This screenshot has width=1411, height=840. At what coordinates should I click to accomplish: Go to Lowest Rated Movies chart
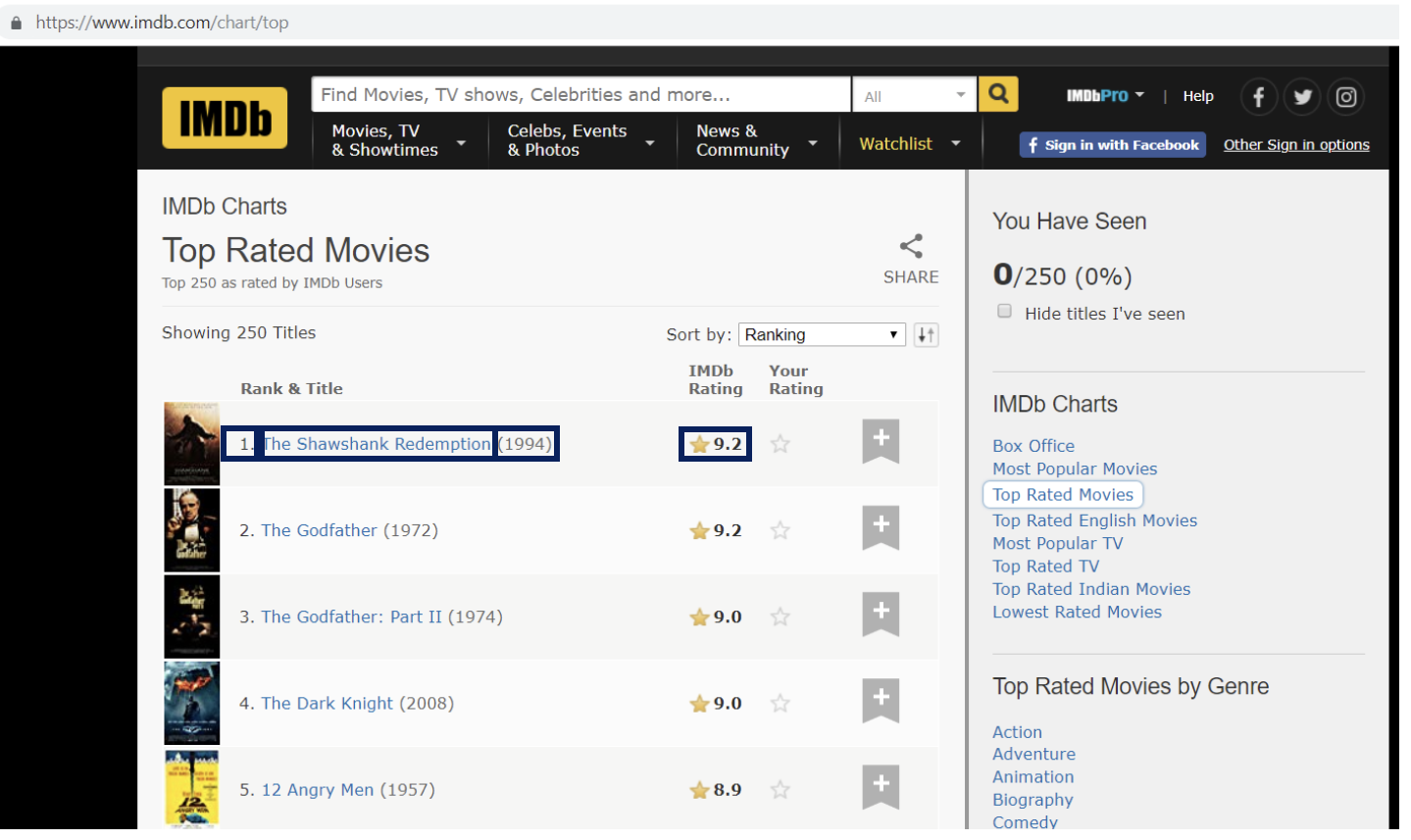click(x=1077, y=612)
